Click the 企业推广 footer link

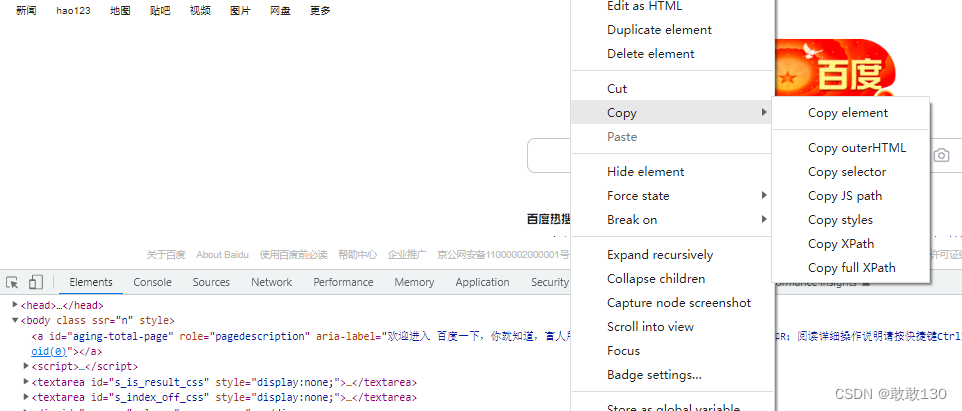coord(407,255)
